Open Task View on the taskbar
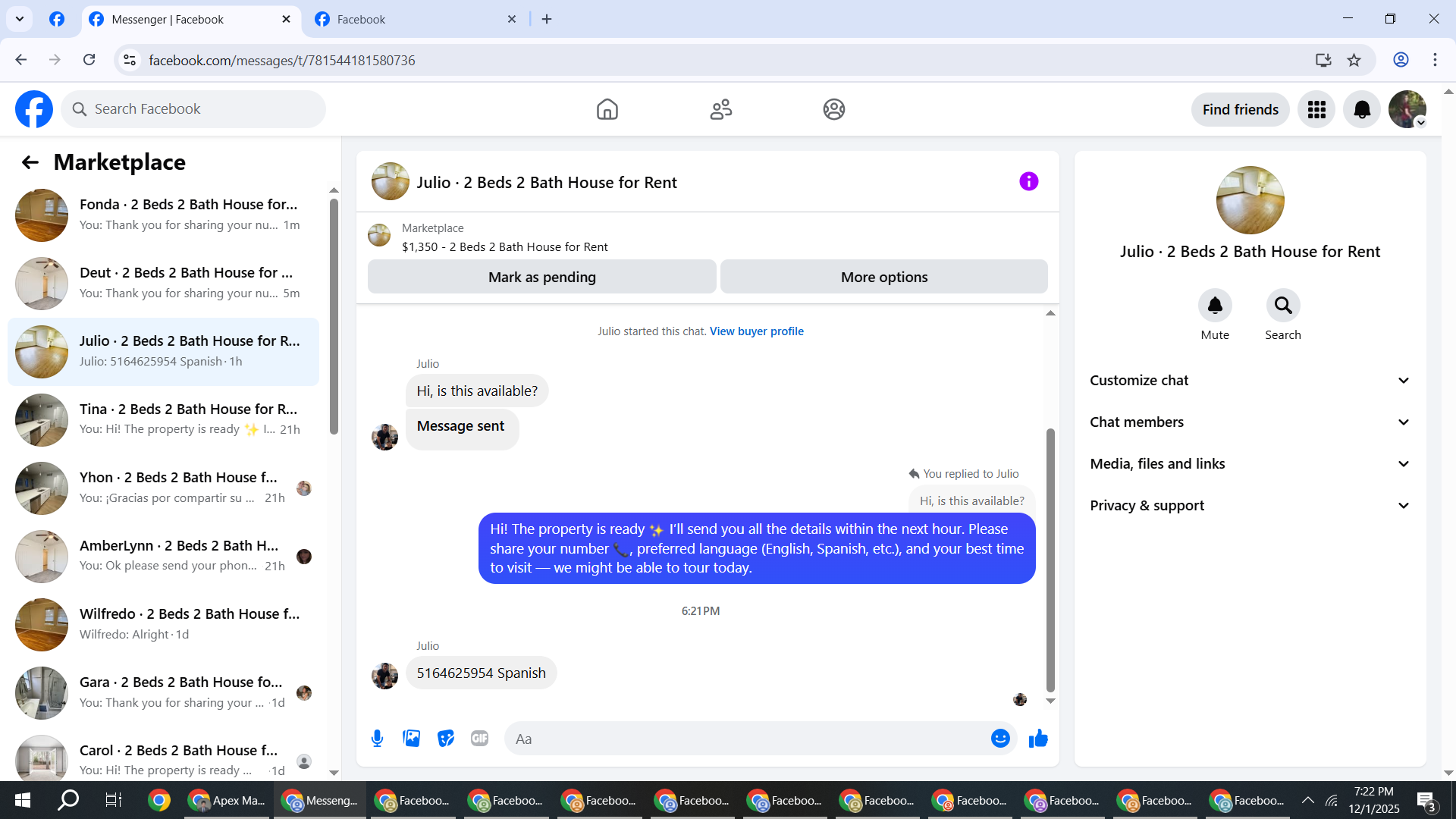This screenshot has width=1456, height=819. pos(114,800)
